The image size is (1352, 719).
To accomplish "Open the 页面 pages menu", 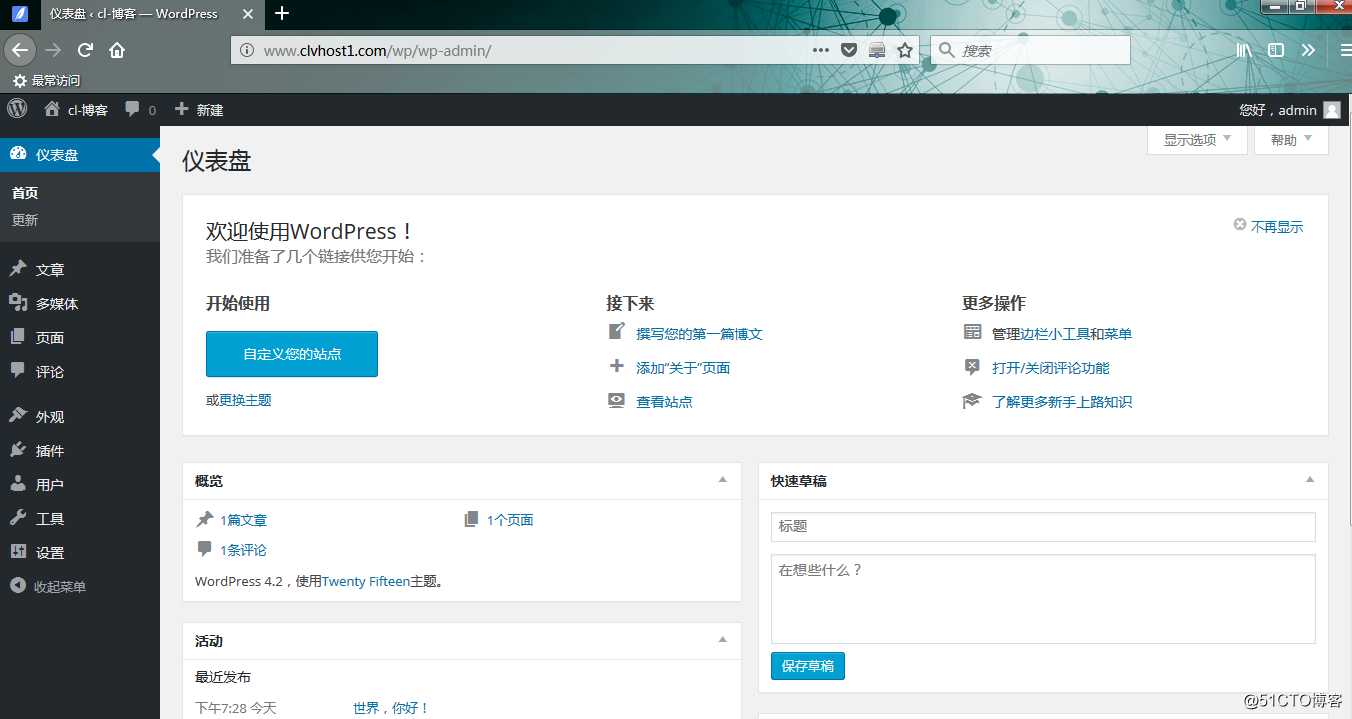I will click(x=79, y=338).
